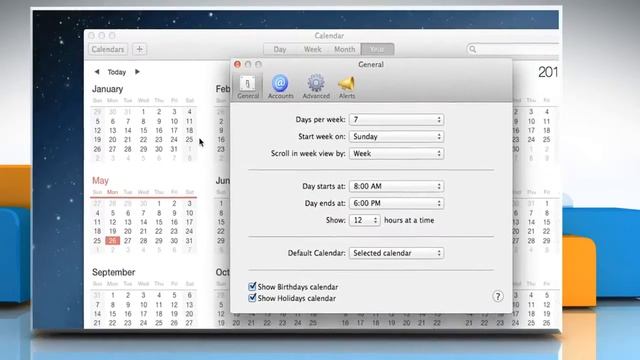Select September 10 in the year view
The height and width of the screenshot is (360, 640).
(x=143, y=305)
